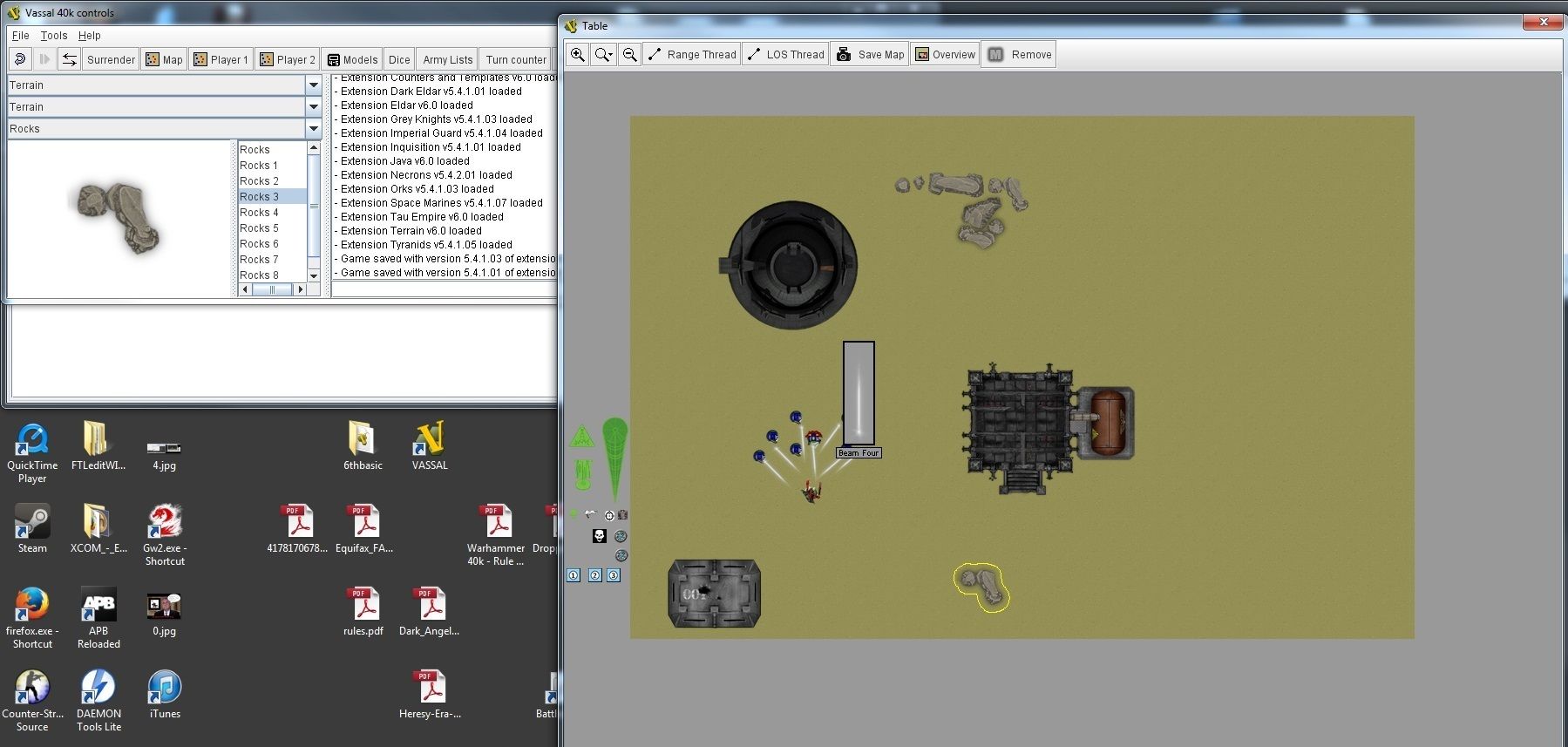The width and height of the screenshot is (1568, 747).
Task: Open the Help menu
Action: pos(90,36)
